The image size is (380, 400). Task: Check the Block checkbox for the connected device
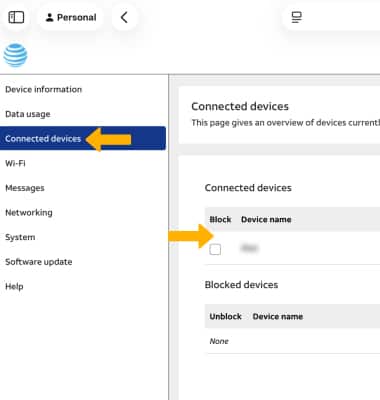(x=215, y=249)
